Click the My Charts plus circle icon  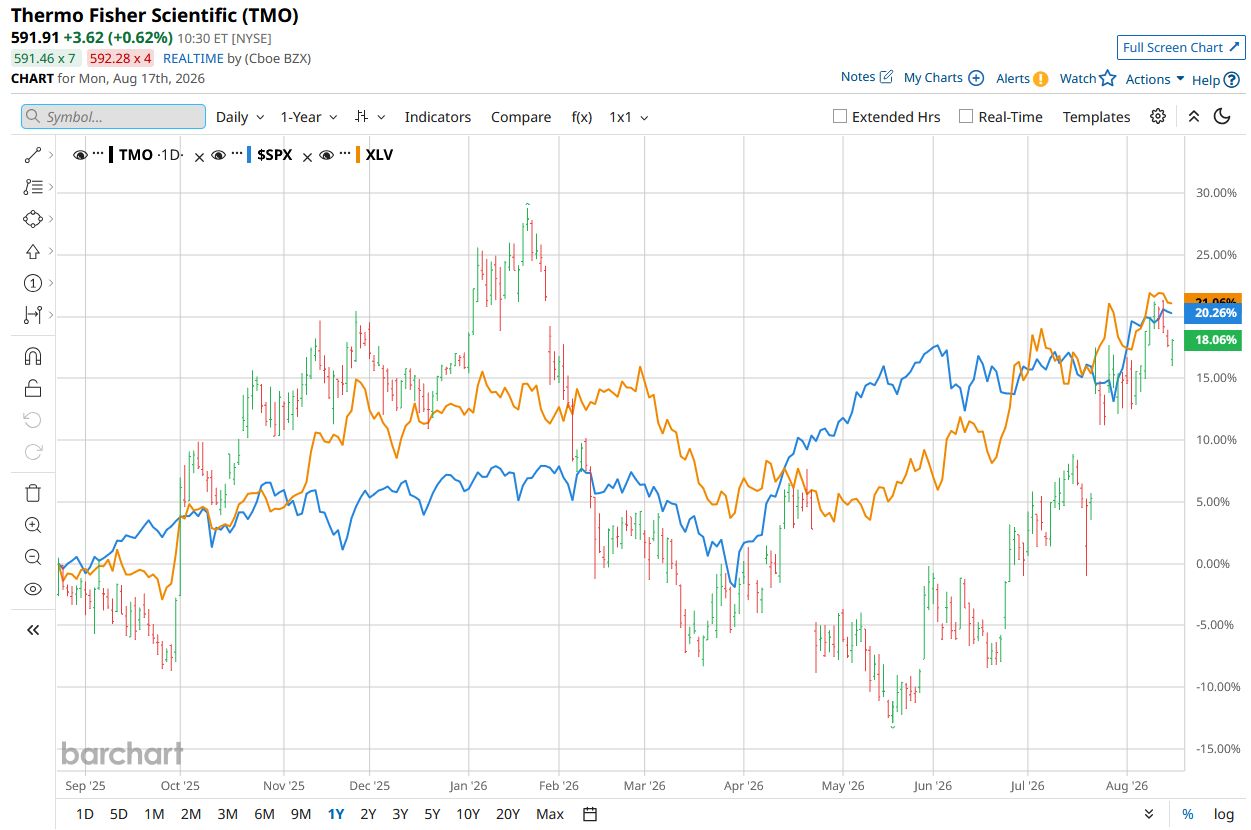coord(976,78)
